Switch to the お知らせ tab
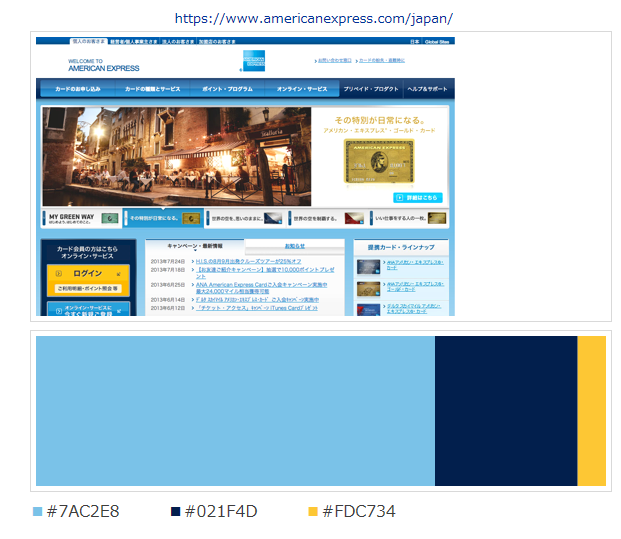Image resolution: width=621 pixels, height=539 pixels. click(x=295, y=246)
